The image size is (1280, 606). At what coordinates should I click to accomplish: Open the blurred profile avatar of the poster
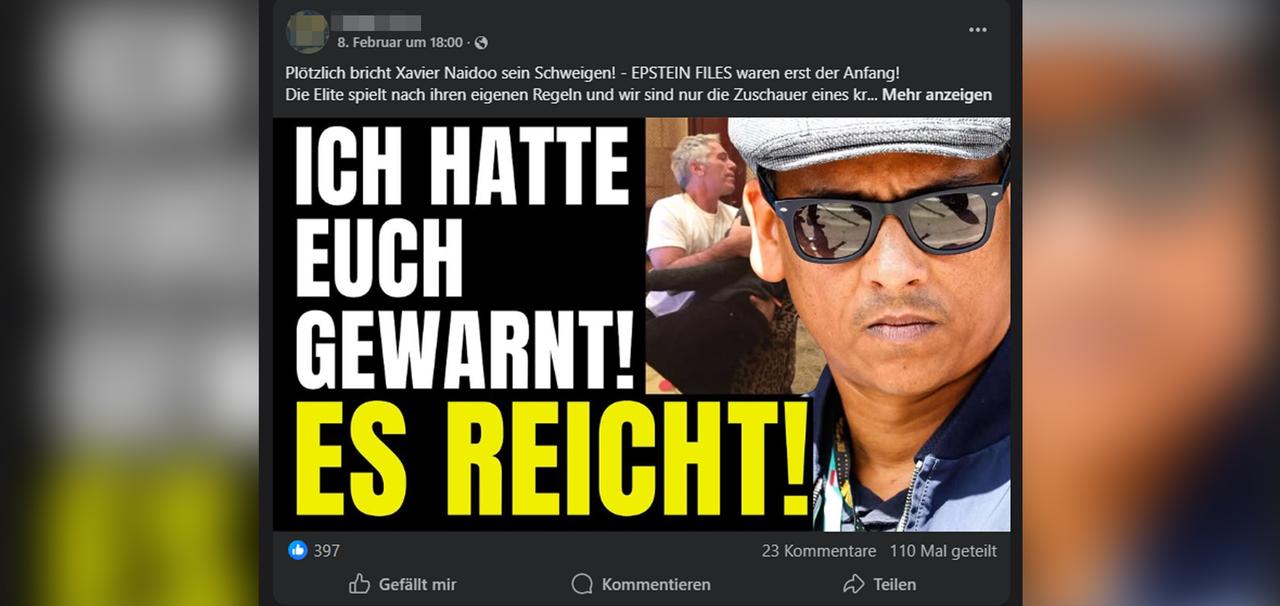coord(307,32)
